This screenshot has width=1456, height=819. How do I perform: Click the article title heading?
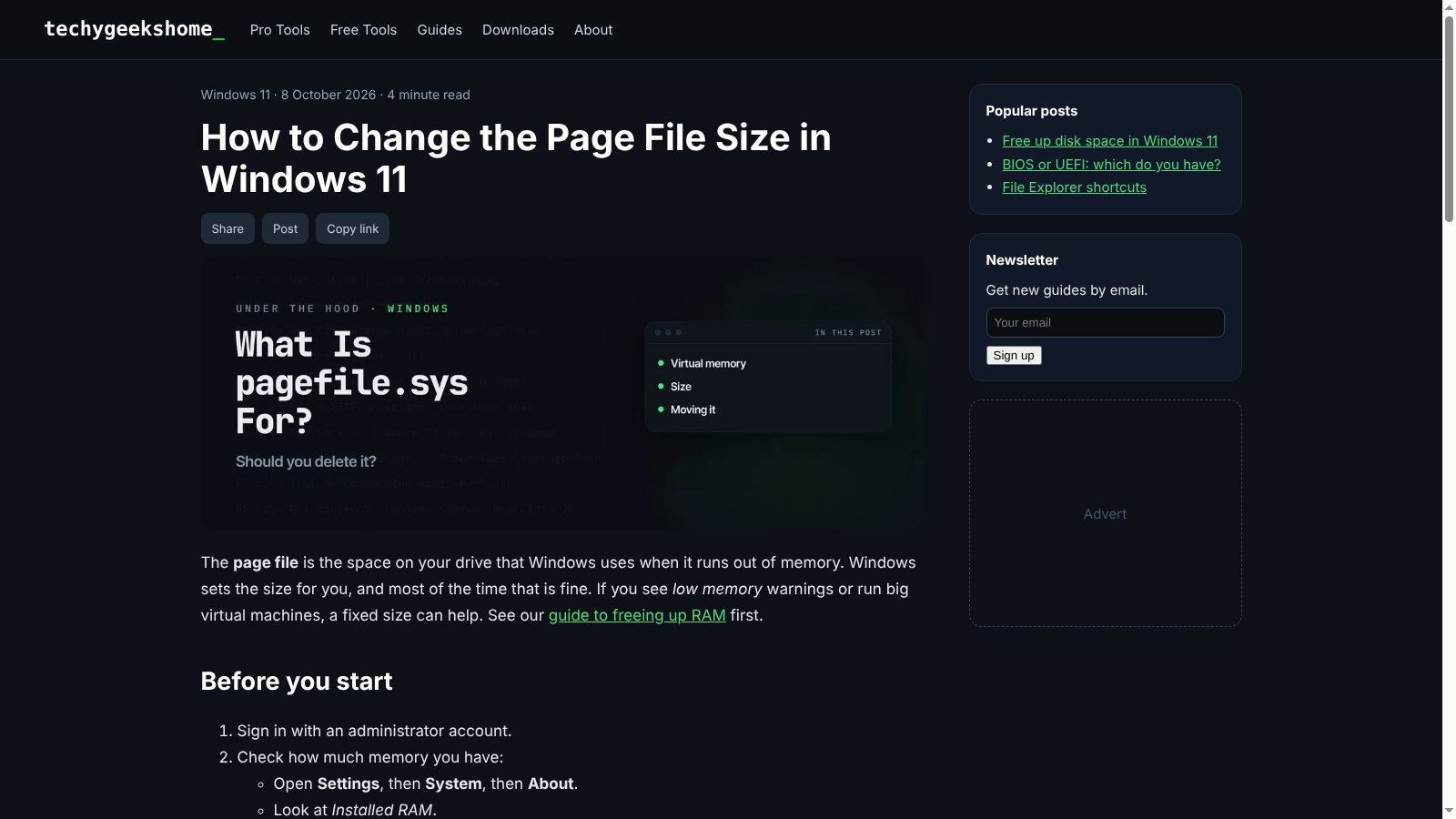click(516, 158)
